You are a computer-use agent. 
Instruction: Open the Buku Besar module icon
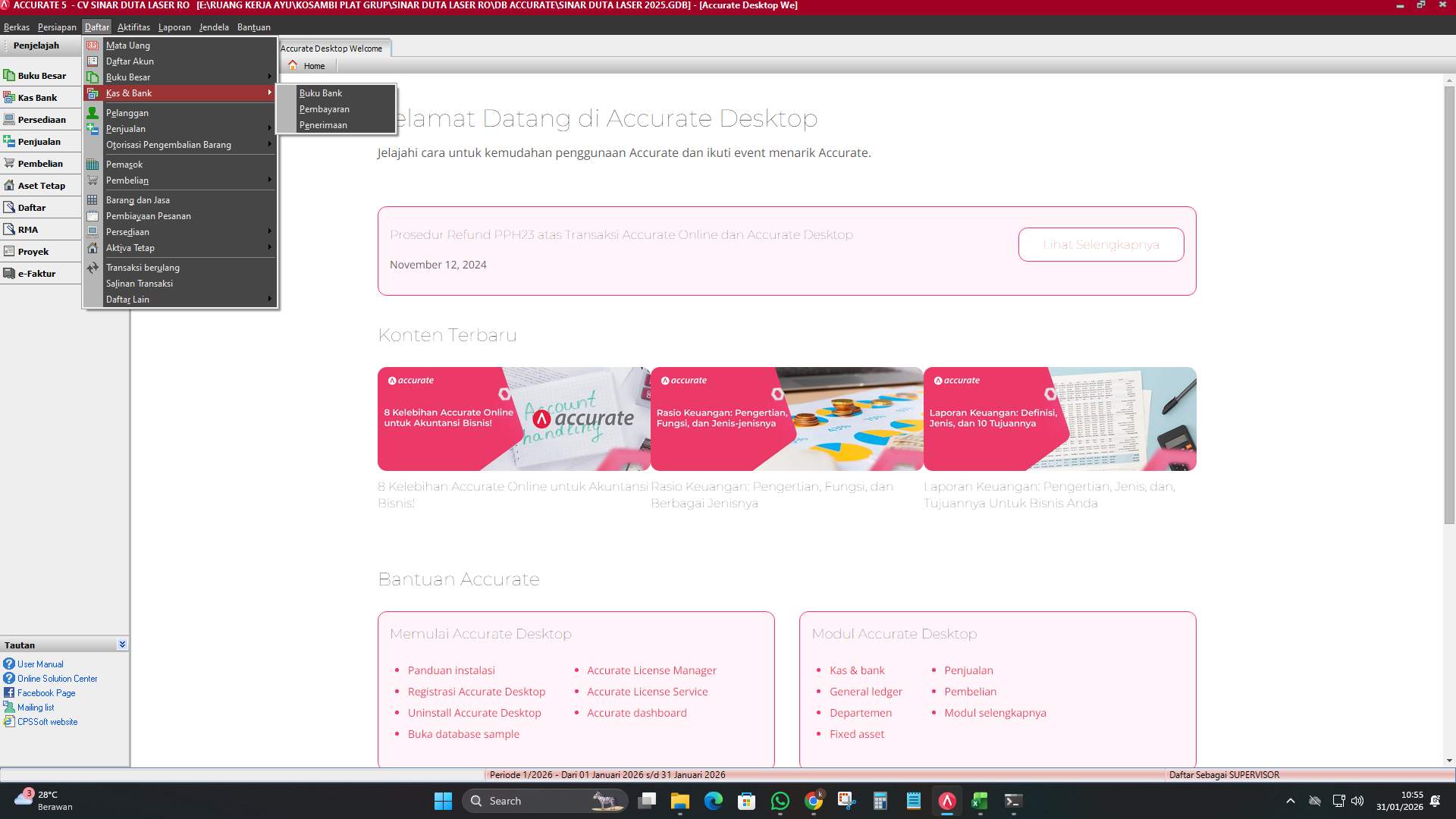[42, 75]
